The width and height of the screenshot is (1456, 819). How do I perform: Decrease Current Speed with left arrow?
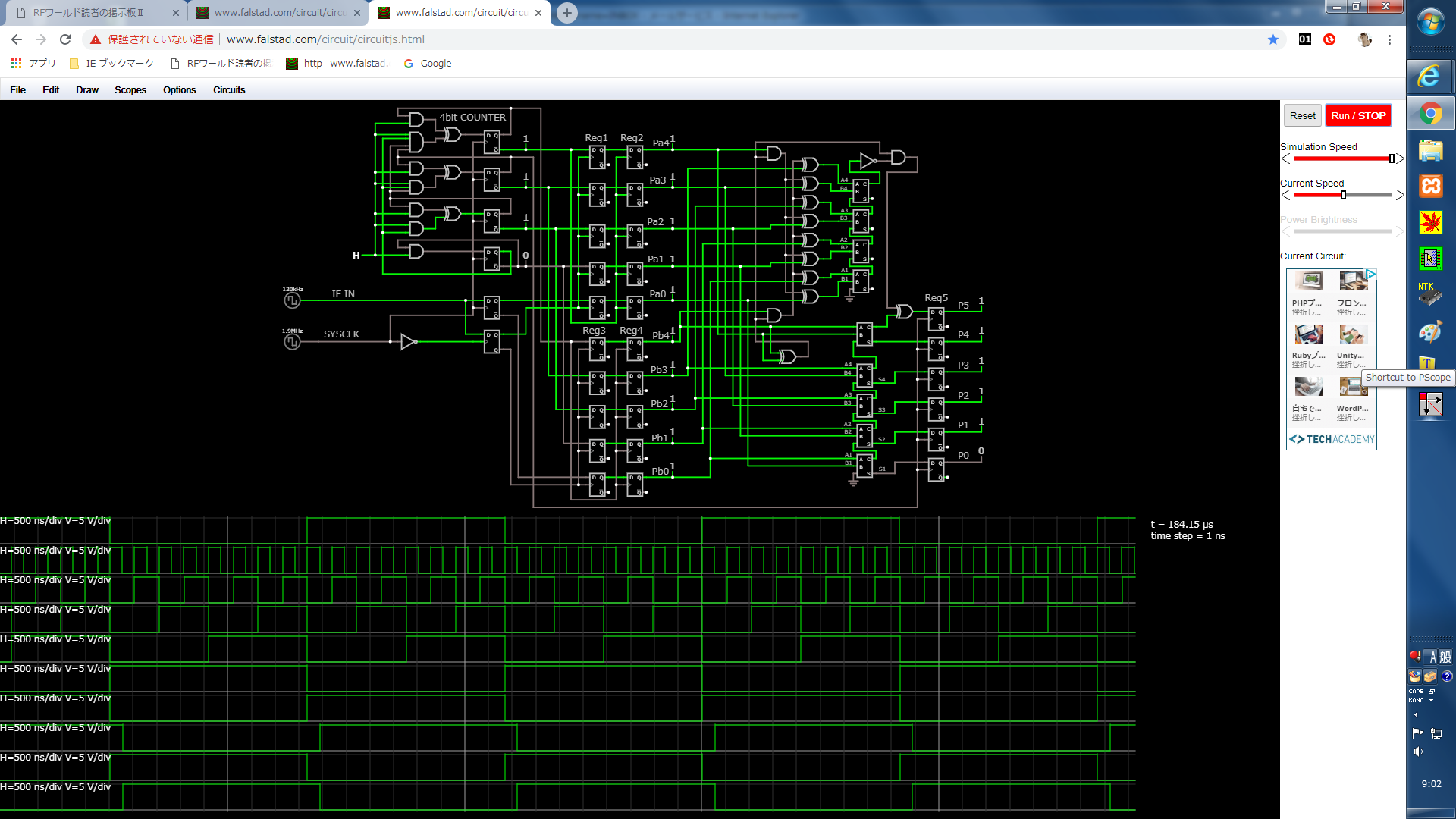pyautogui.click(x=1286, y=195)
